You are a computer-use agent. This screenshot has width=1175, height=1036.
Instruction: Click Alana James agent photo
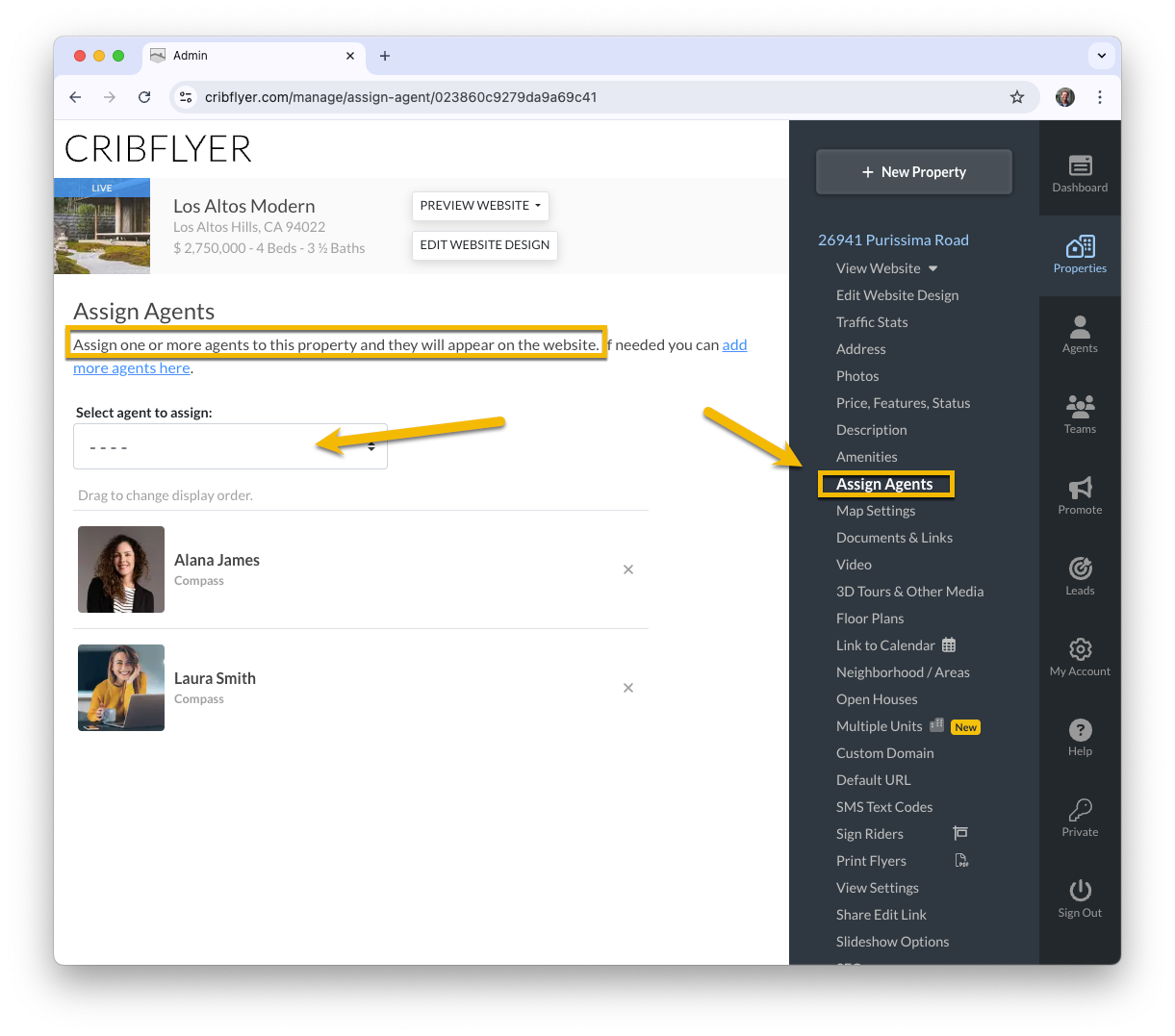point(121,569)
